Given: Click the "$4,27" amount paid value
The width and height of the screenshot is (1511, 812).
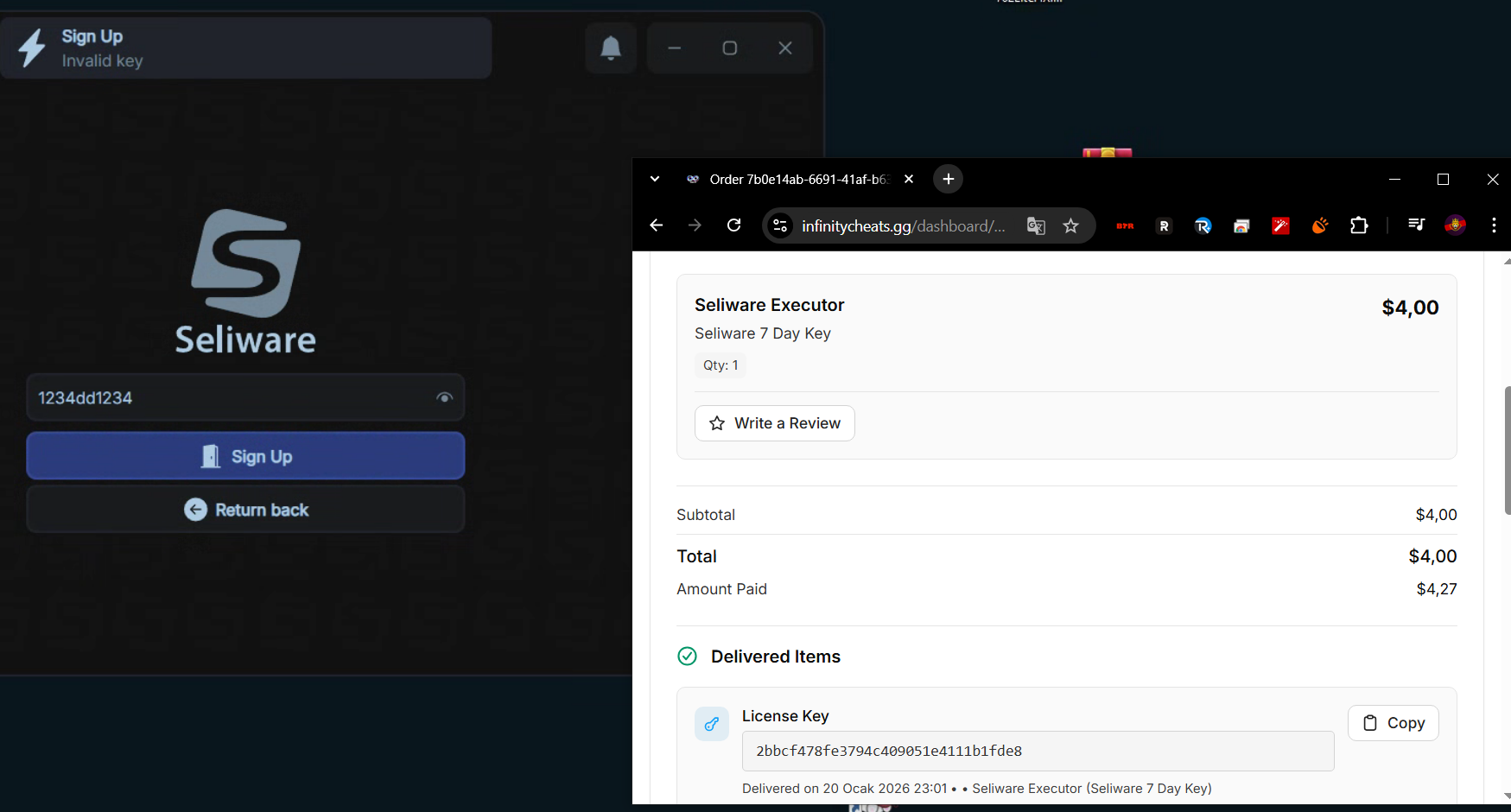Looking at the screenshot, I should pos(1437,589).
